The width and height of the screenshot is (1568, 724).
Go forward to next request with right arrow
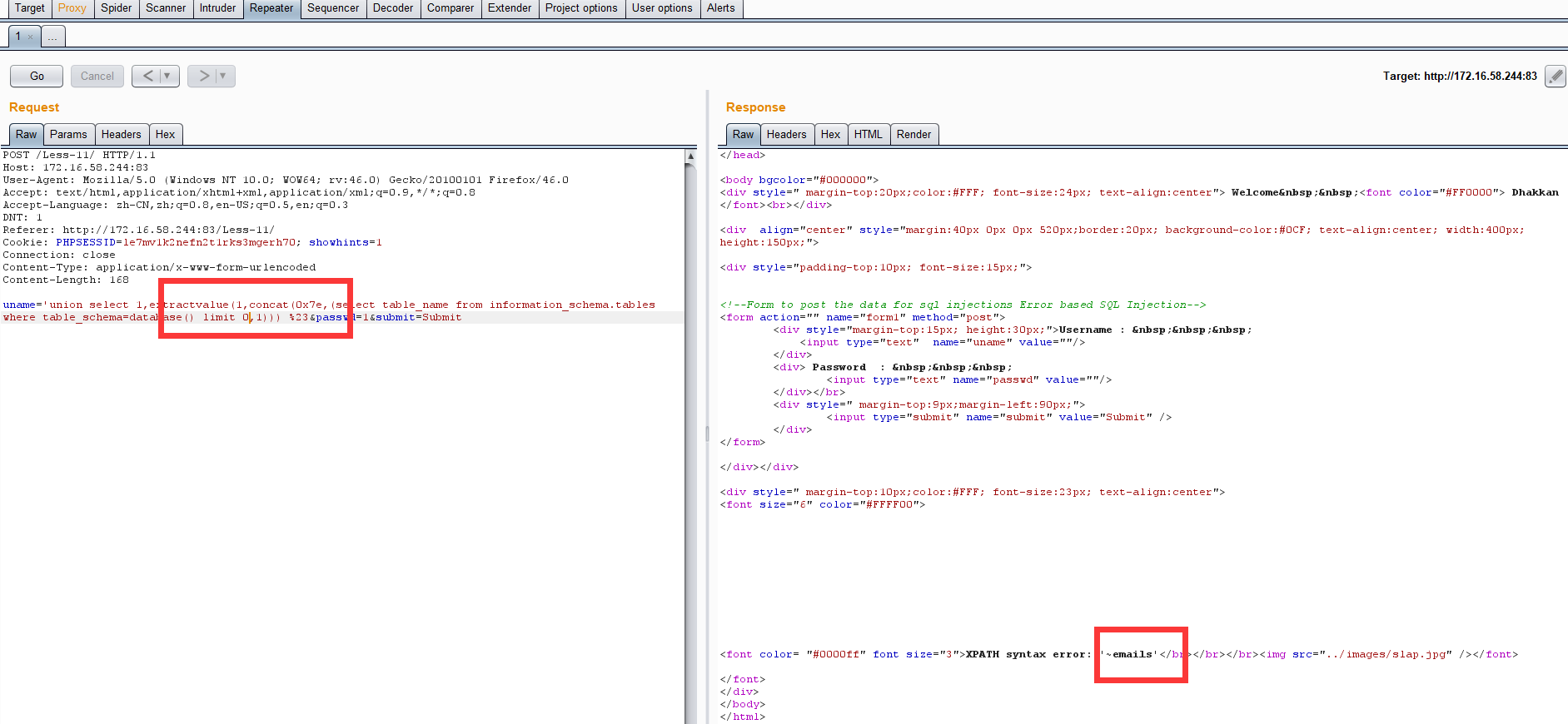coord(204,76)
